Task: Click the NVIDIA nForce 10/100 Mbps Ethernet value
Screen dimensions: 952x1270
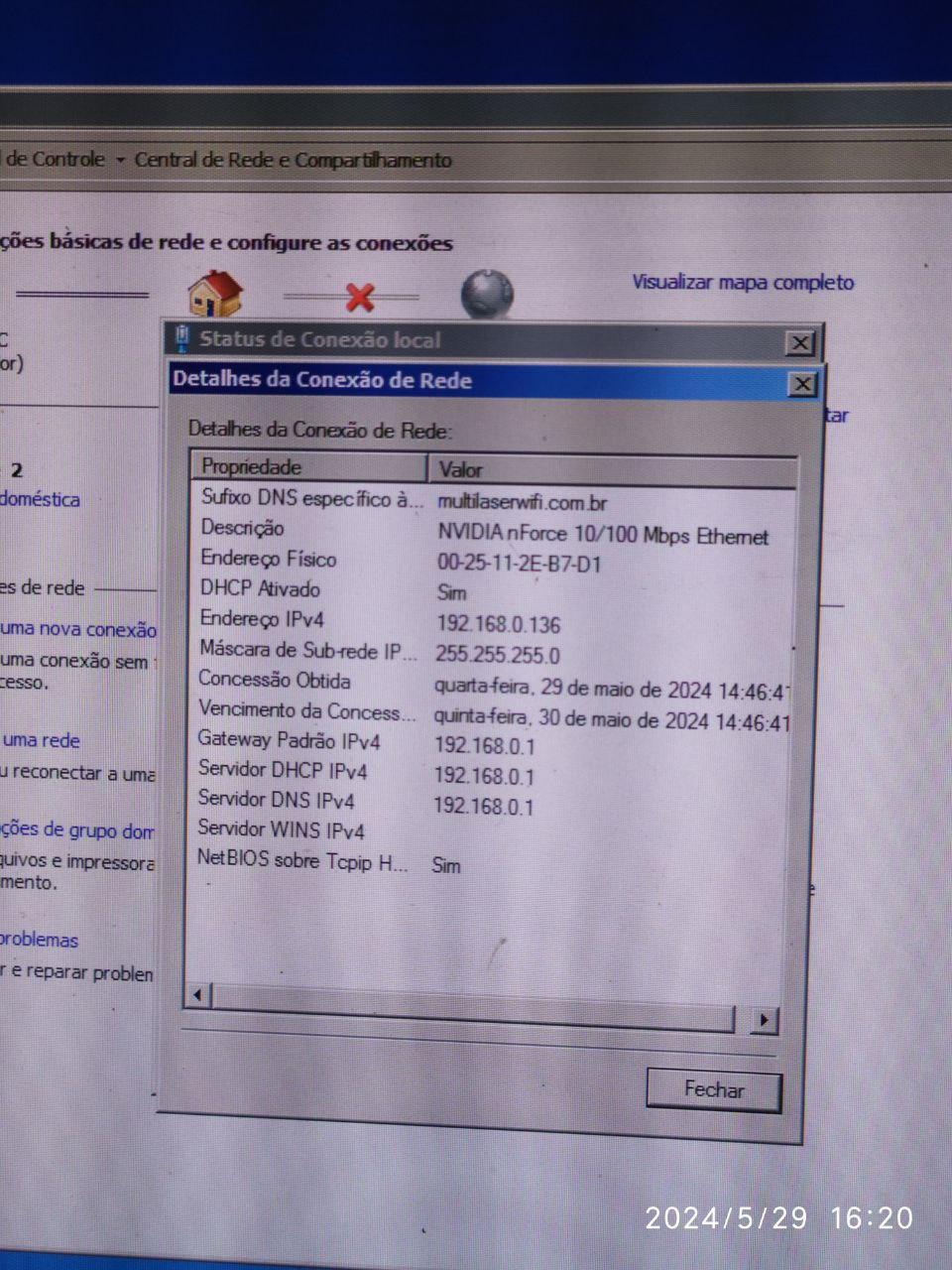Action: pyautogui.click(x=603, y=535)
